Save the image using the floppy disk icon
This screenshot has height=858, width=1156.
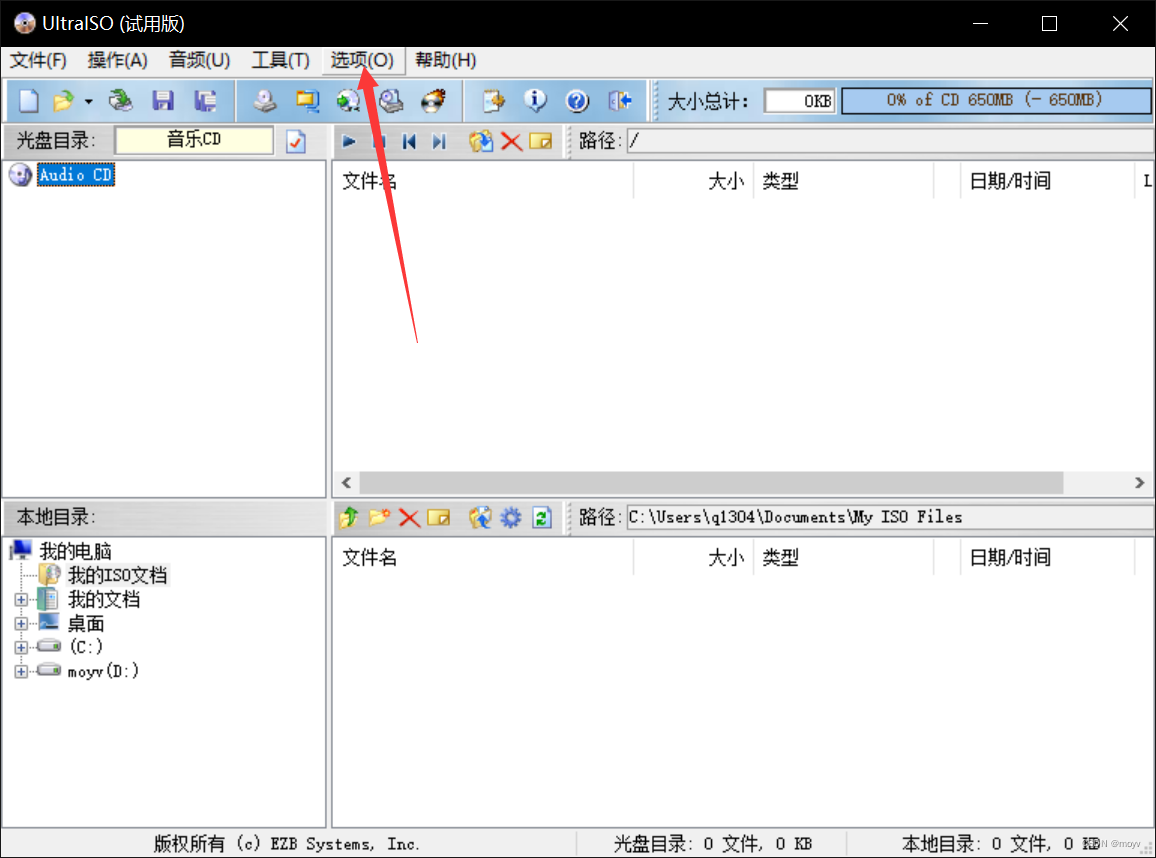point(163,100)
